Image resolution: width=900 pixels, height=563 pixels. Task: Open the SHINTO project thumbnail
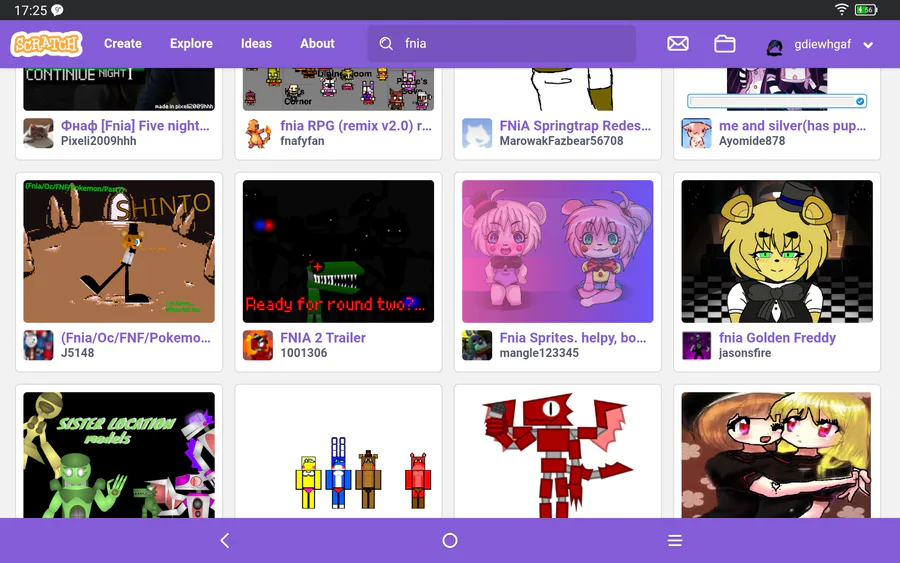[119, 251]
